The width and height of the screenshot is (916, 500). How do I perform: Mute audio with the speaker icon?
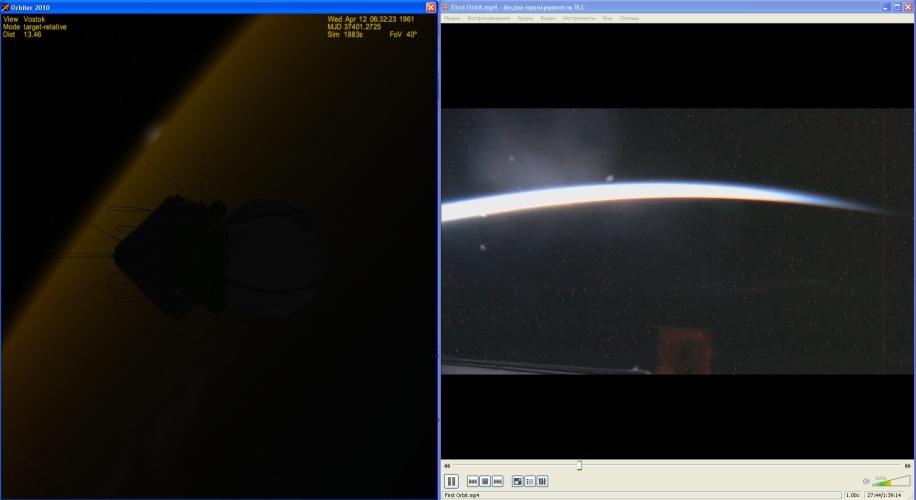point(866,481)
